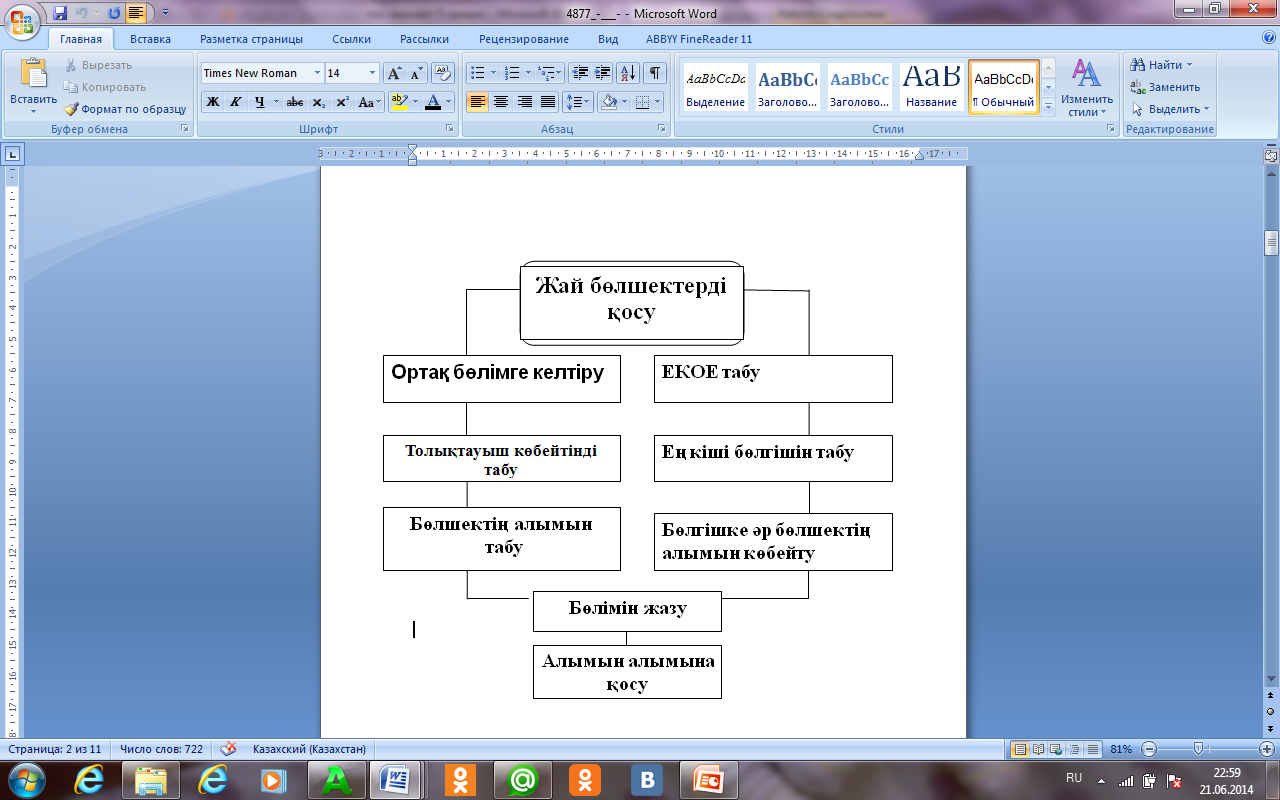Align text right
The width and height of the screenshot is (1280, 800).
point(524,102)
